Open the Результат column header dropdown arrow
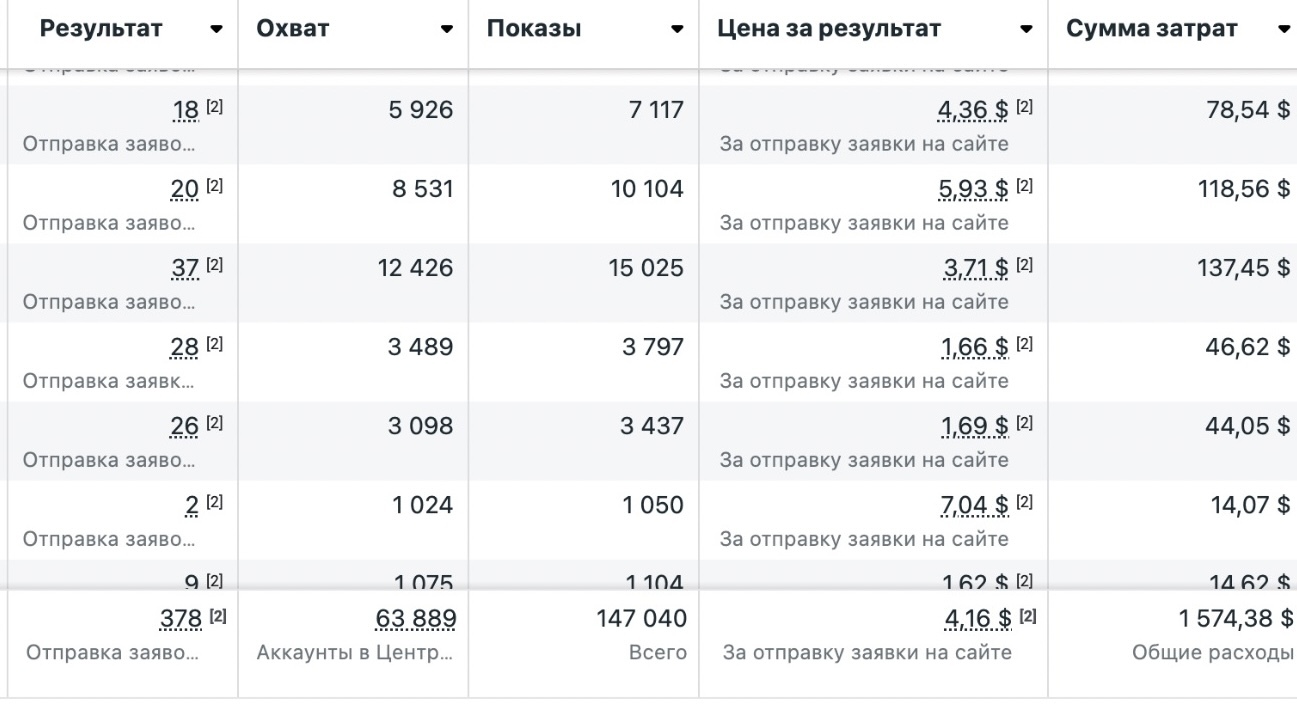Viewport: 1297px width, 705px height. pos(217,30)
